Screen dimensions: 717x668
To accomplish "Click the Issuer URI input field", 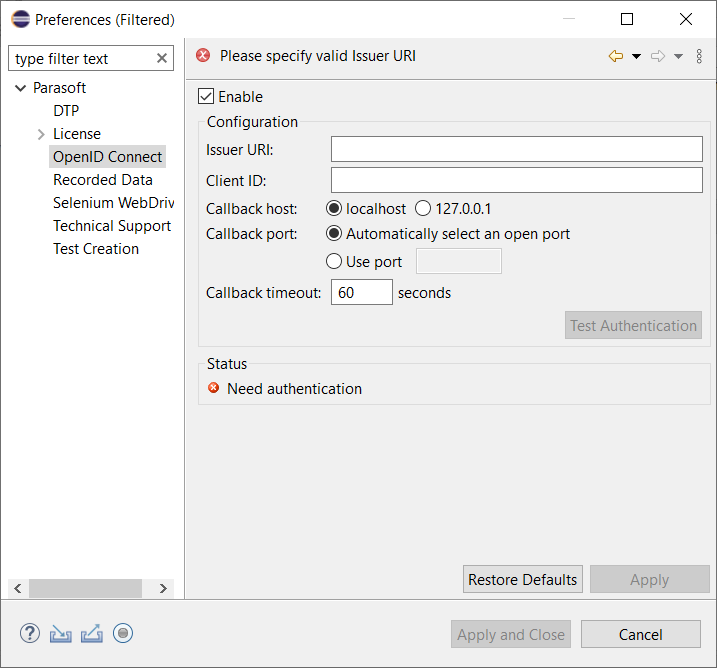I will (x=517, y=149).
